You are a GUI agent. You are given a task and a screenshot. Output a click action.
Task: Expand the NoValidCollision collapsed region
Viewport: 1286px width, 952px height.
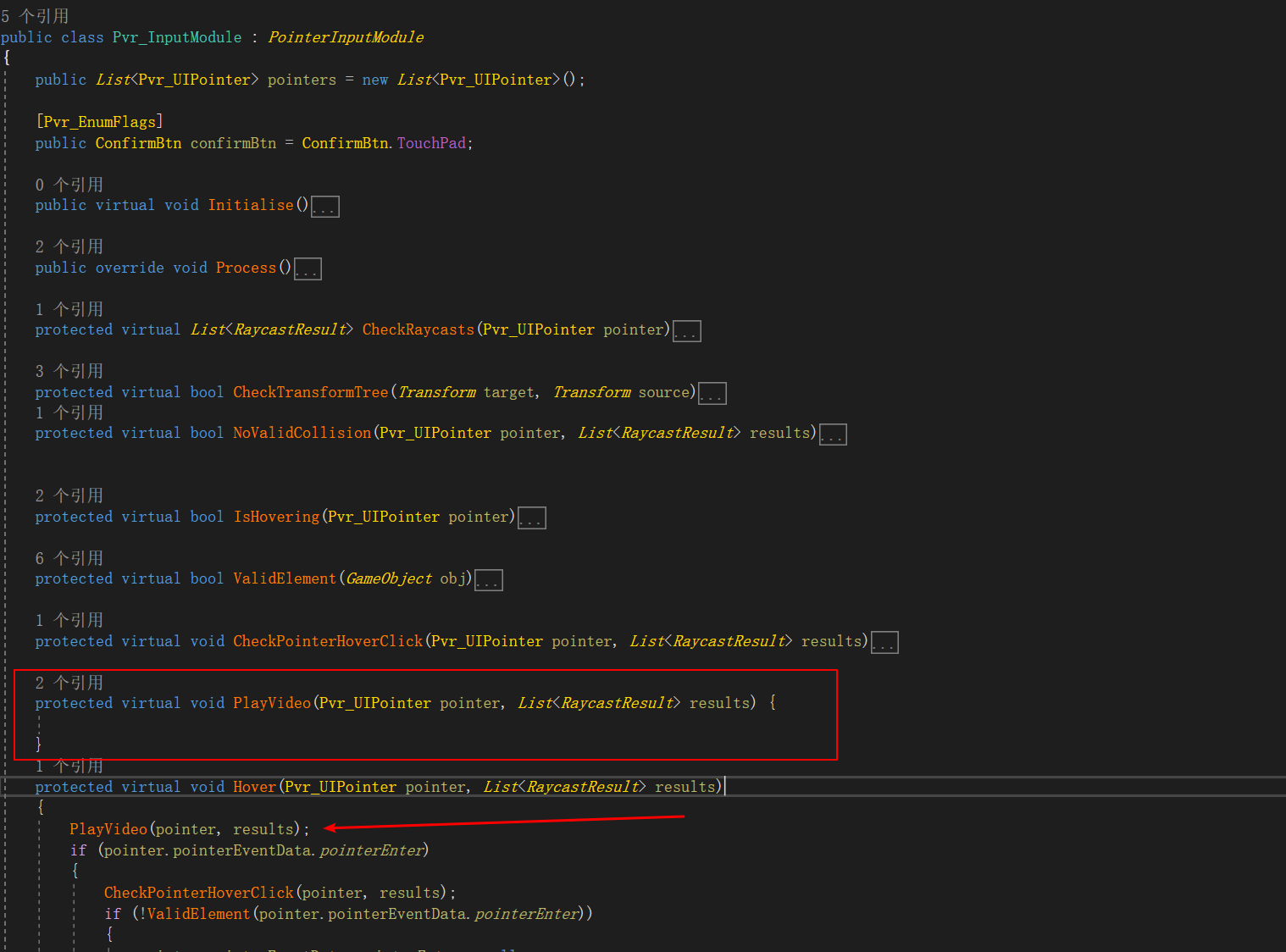click(x=833, y=434)
